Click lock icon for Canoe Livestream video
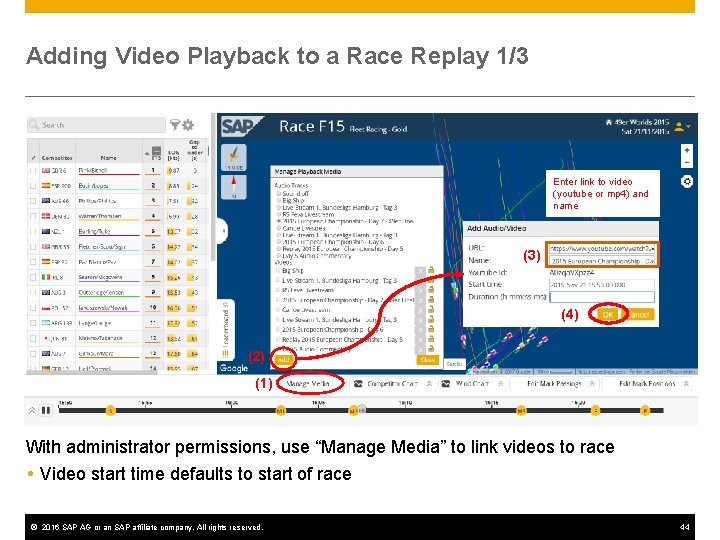 pos(431,309)
